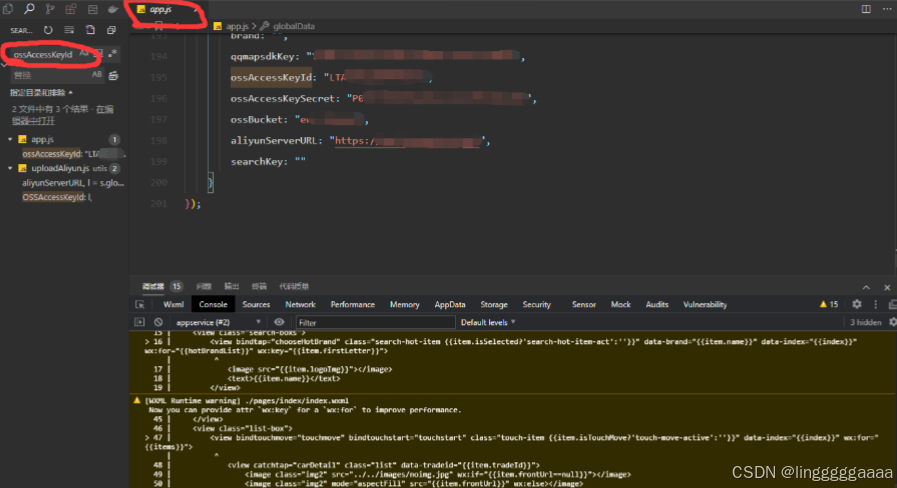This screenshot has height=488, width=897.
Task: Refresh search results with circular arrow
Action: (48, 30)
